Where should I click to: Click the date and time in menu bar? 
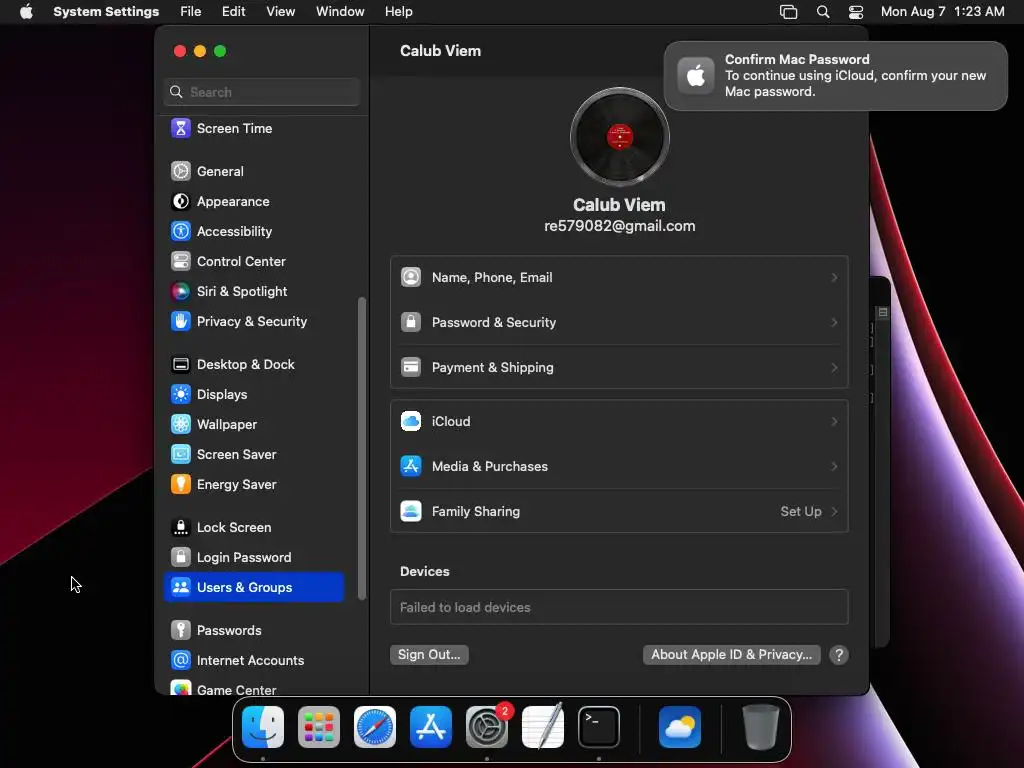click(942, 12)
